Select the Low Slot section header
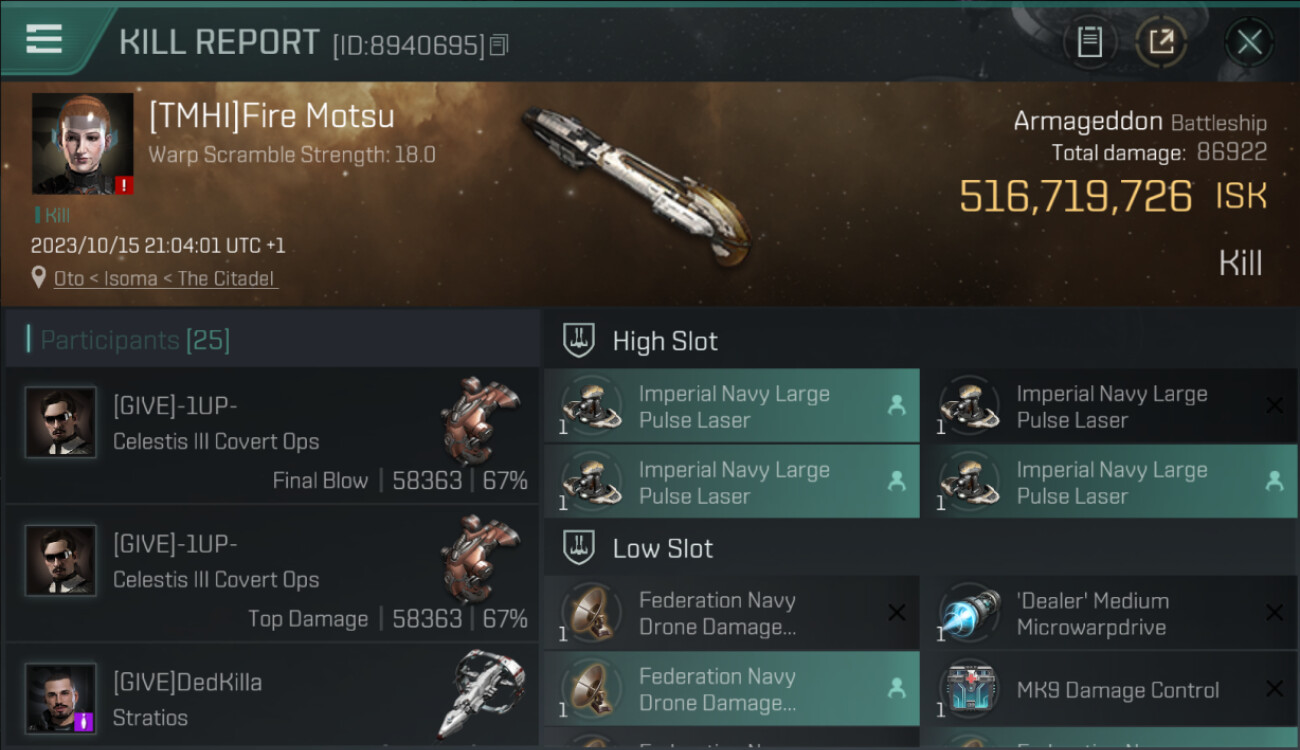This screenshot has height=750, width=1300. [662, 548]
